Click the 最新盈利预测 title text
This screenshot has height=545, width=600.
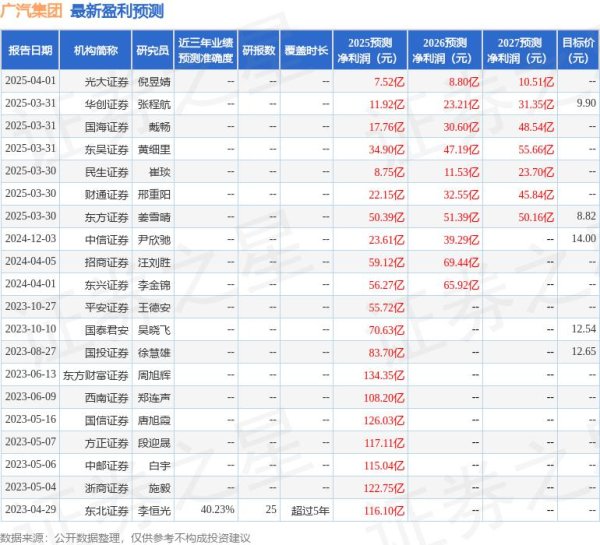coord(117,11)
